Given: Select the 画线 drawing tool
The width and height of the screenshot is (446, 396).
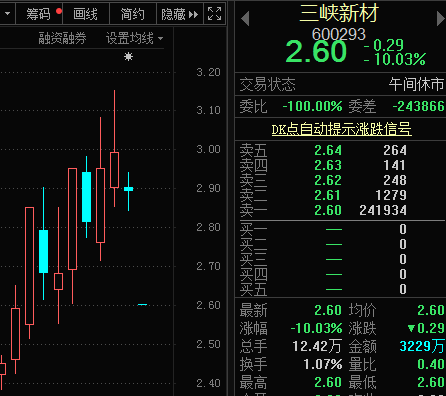Looking at the screenshot, I should pyautogui.click(x=86, y=14).
